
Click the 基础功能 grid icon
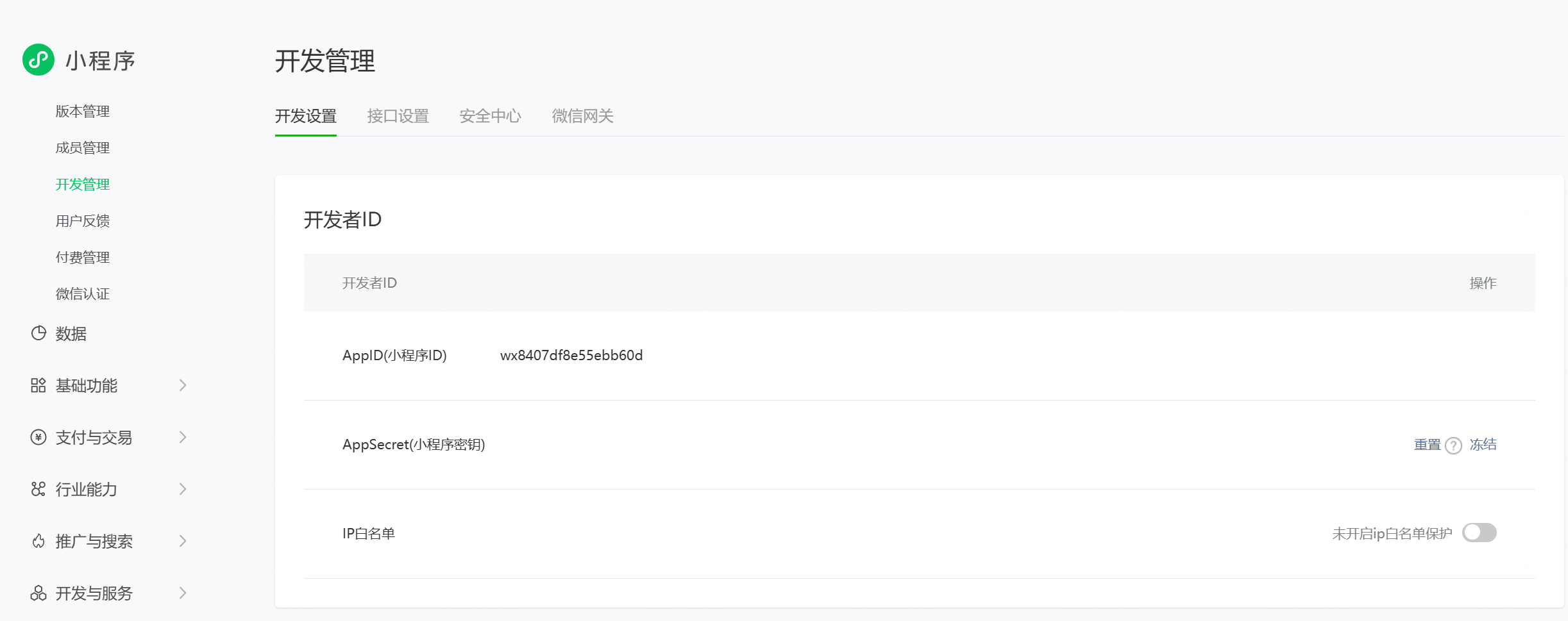pos(38,385)
